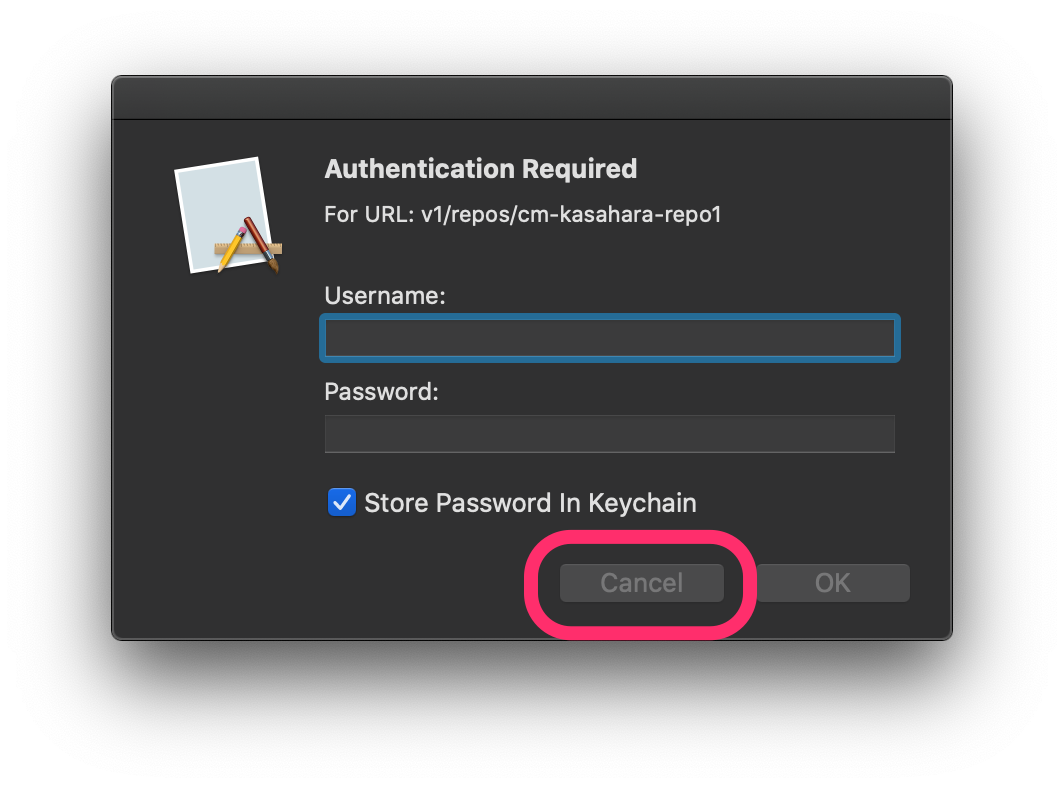Screen dimensions: 1064x788
Task: Select the Username: label text
Action: point(385,295)
